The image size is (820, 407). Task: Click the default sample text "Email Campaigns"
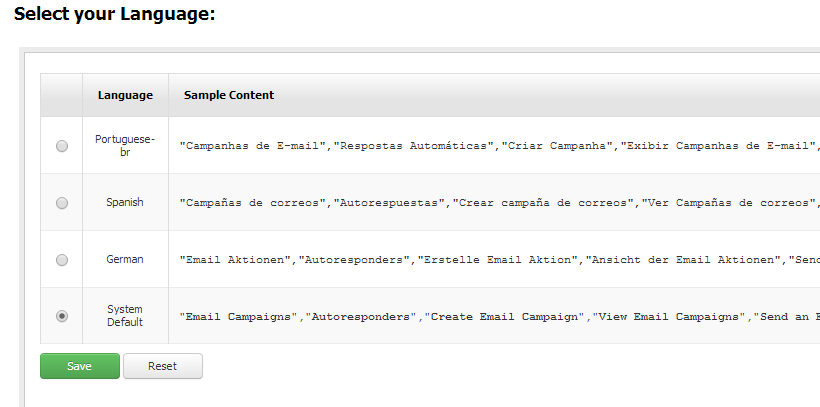click(x=238, y=316)
